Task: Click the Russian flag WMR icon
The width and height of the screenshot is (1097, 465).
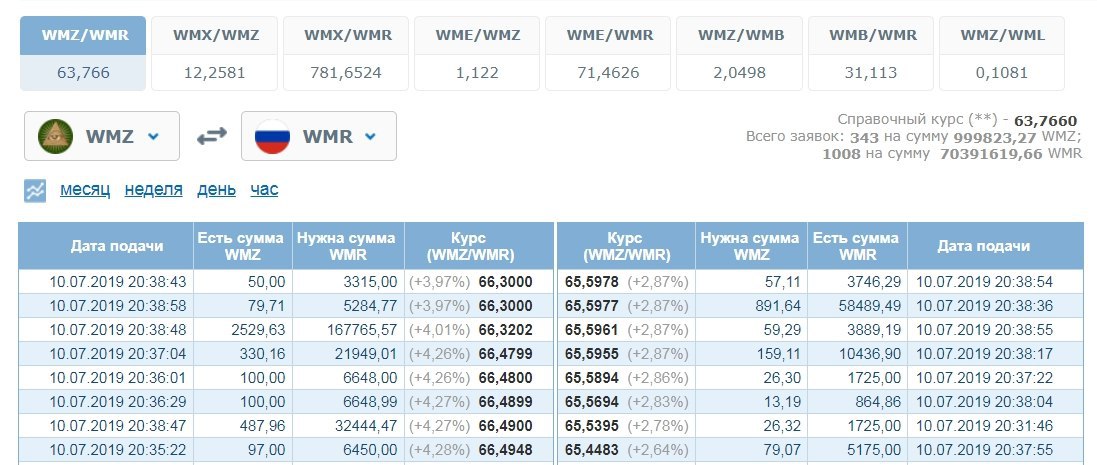Action: pyautogui.click(x=272, y=136)
